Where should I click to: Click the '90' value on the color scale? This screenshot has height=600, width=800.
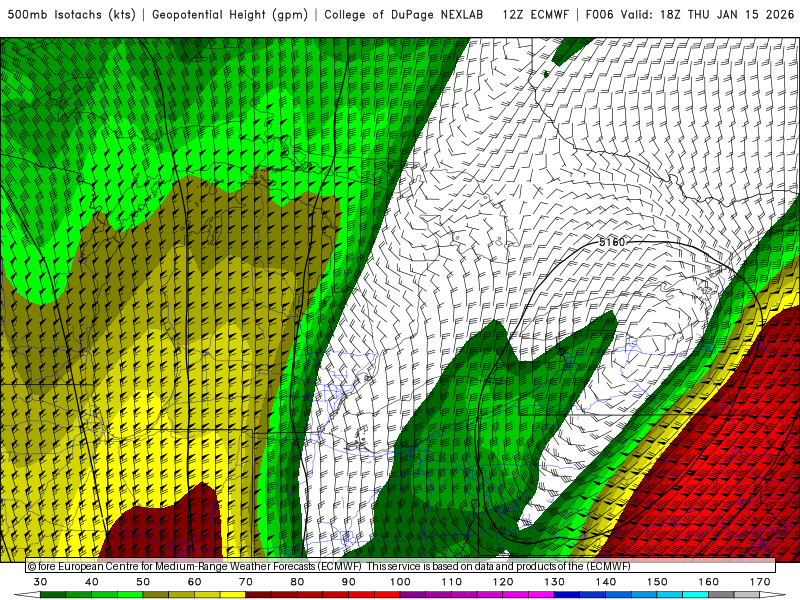[349, 582]
